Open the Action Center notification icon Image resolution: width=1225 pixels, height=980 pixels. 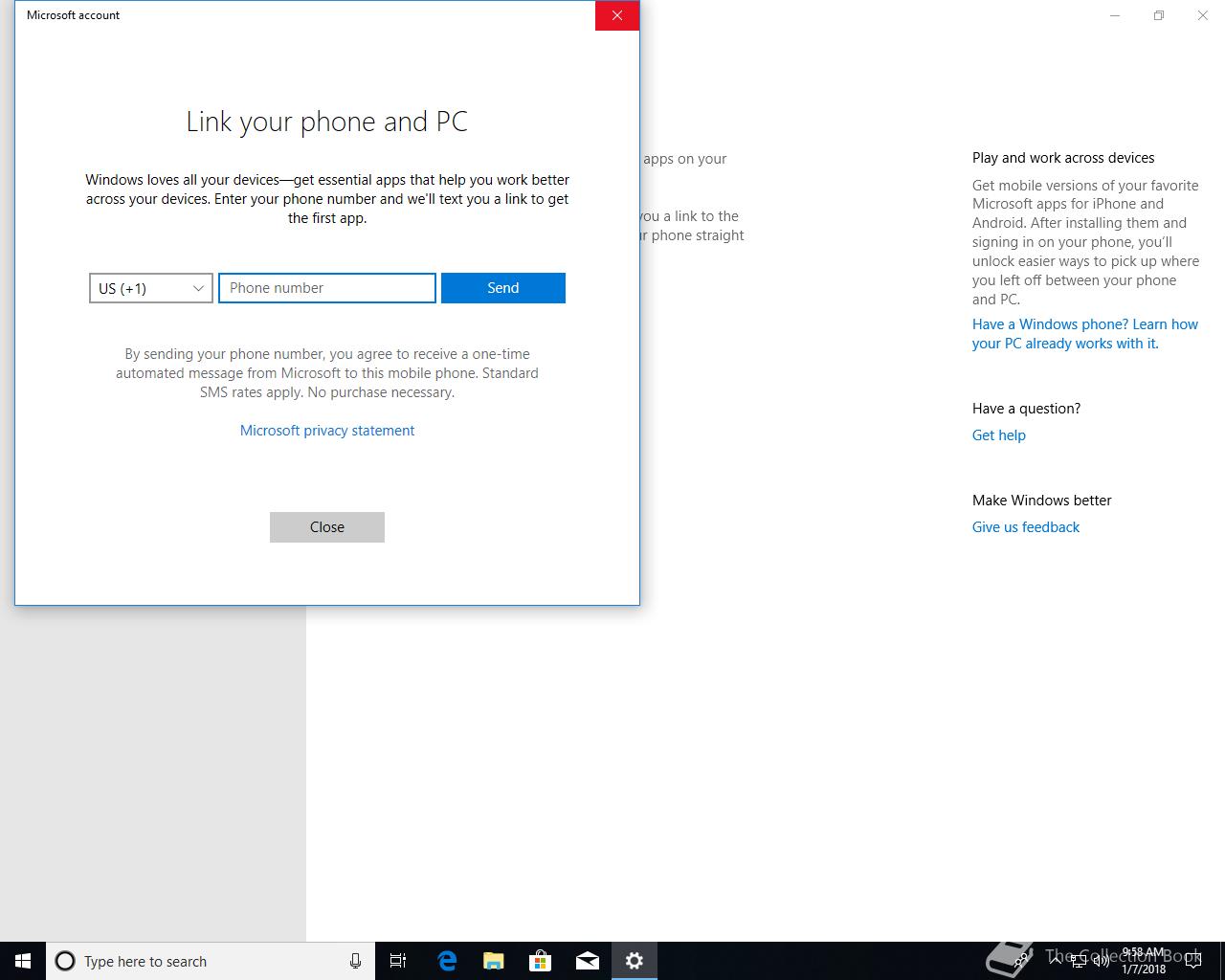1193,961
